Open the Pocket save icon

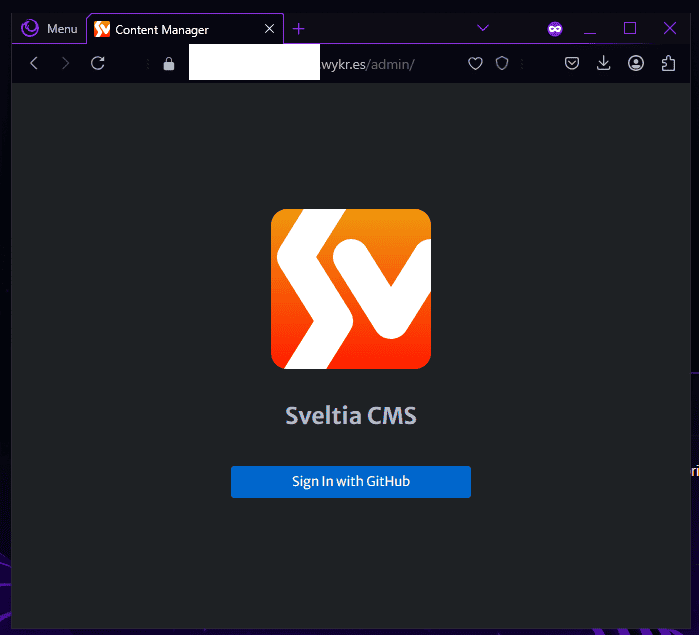coord(572,63)
